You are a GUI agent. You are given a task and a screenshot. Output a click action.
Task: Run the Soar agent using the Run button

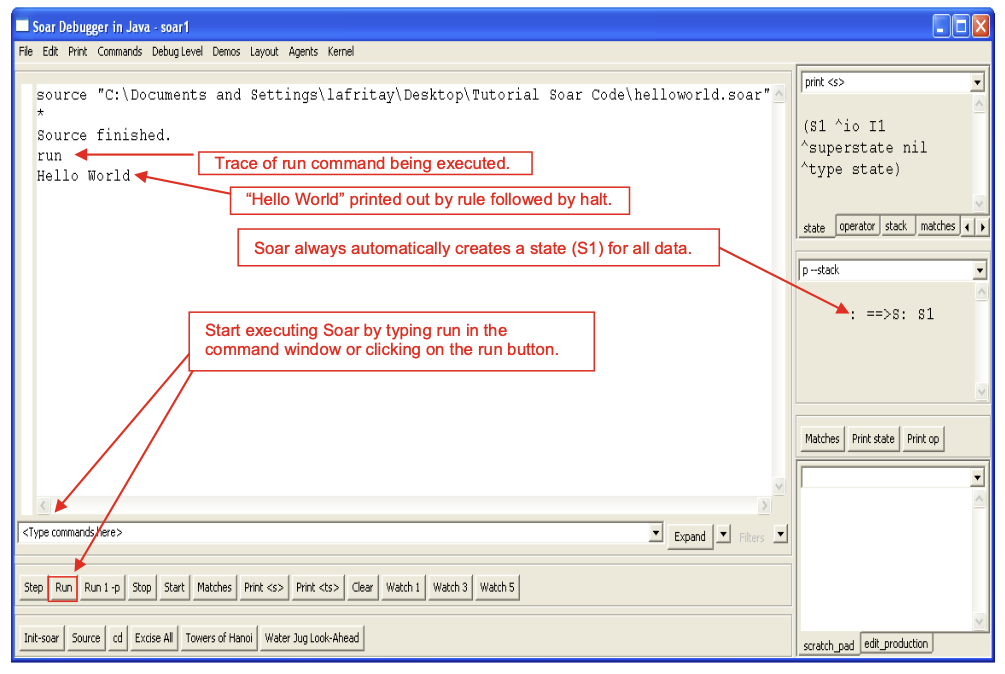[x=62, y=587]
